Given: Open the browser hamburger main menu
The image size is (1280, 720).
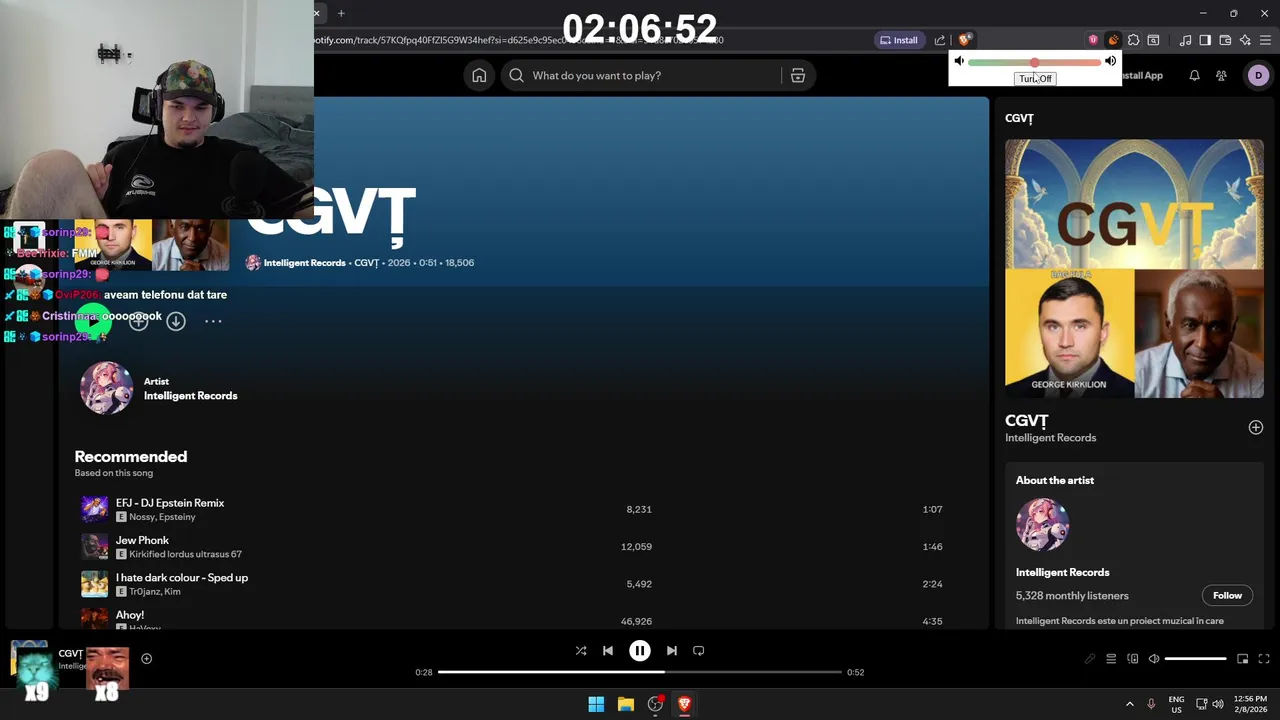Looking at the screenshot, I should (1265, 40).
